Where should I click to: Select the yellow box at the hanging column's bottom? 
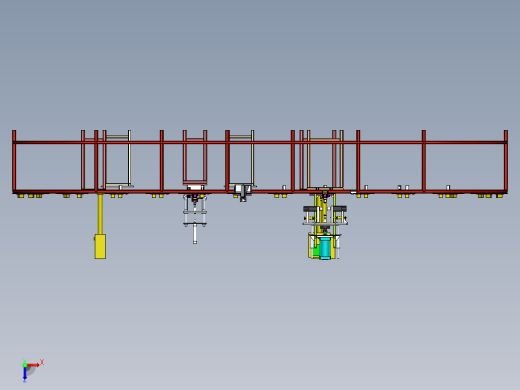pos(100,246)
